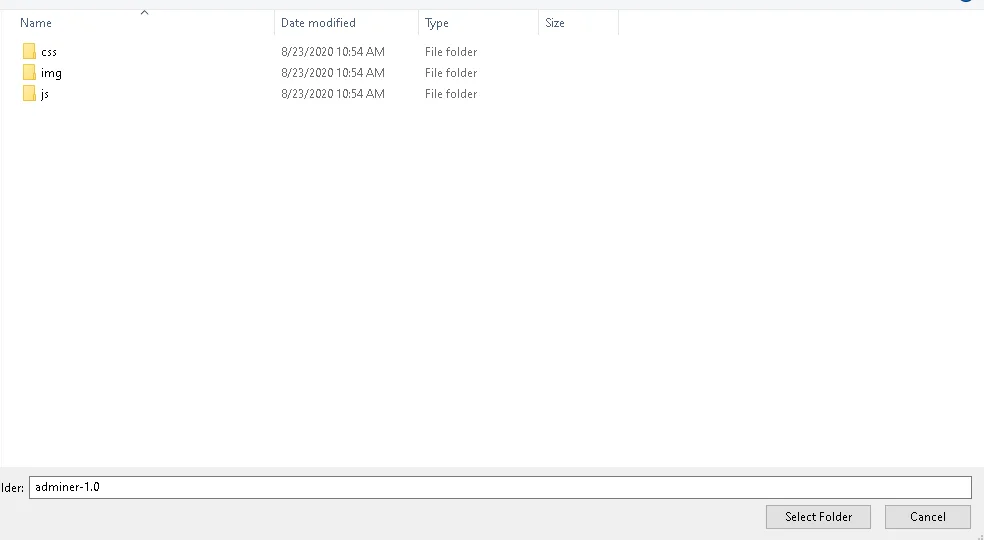Click the img row date modified value
Screen dimensions: 984x540
pos(333,73)
